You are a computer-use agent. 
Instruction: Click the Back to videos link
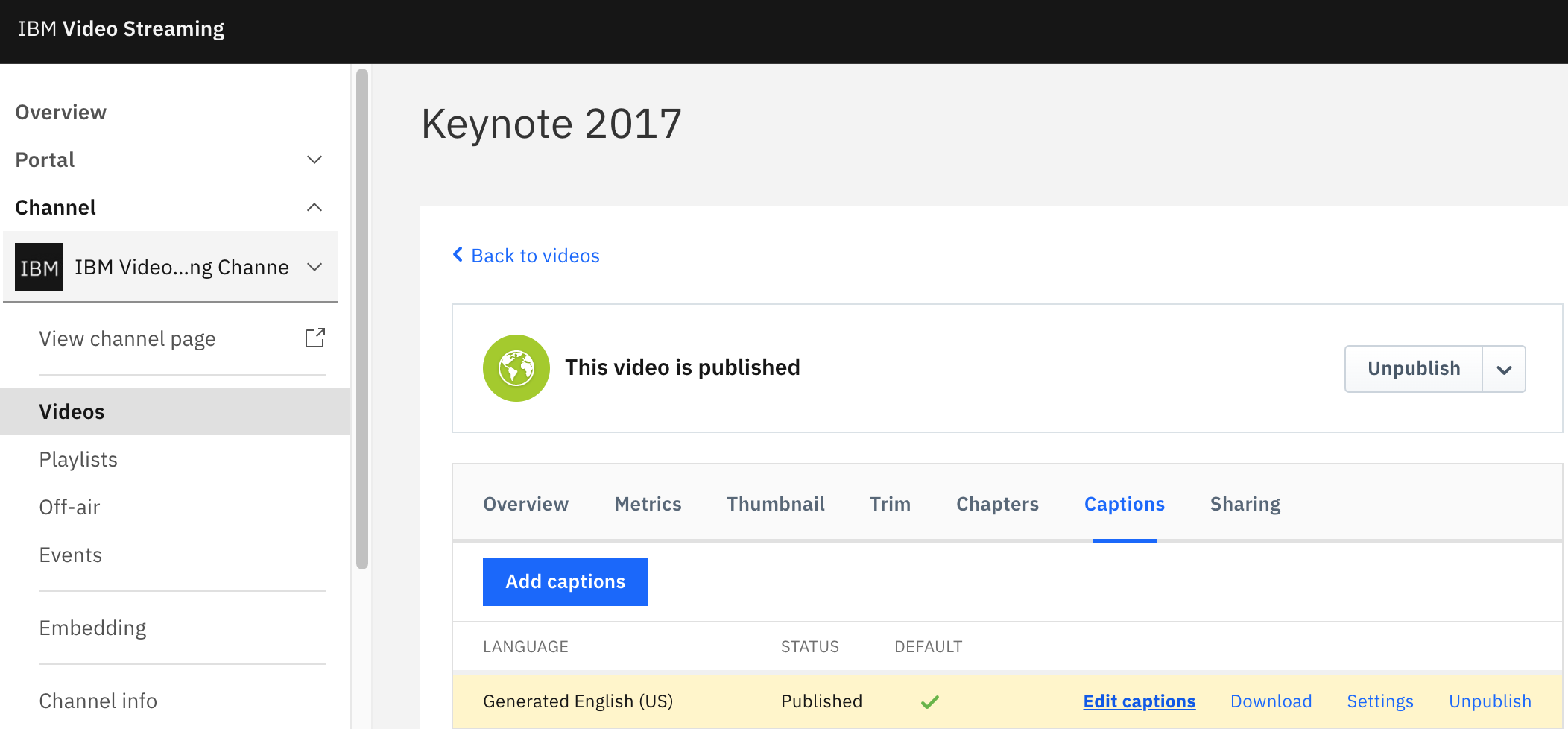(x=535, y=256)
